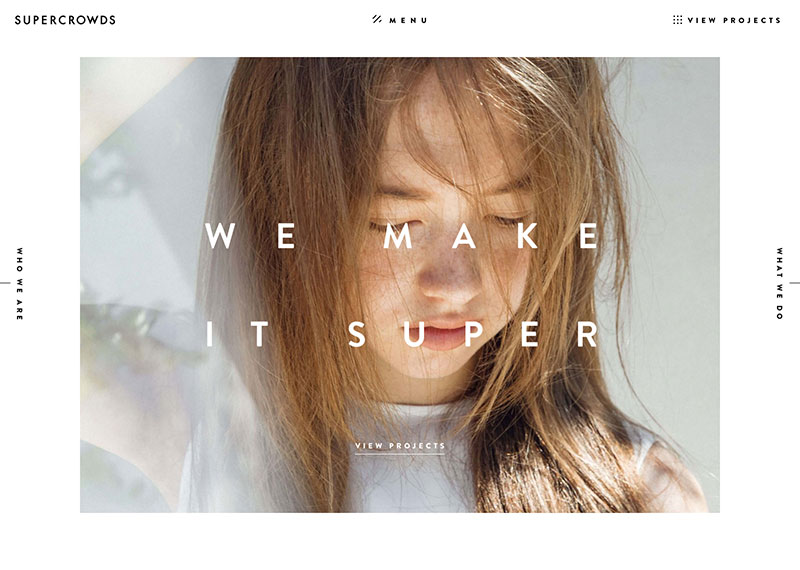
Task: Click the dotted grid projects icon
Action: (678, 20)
